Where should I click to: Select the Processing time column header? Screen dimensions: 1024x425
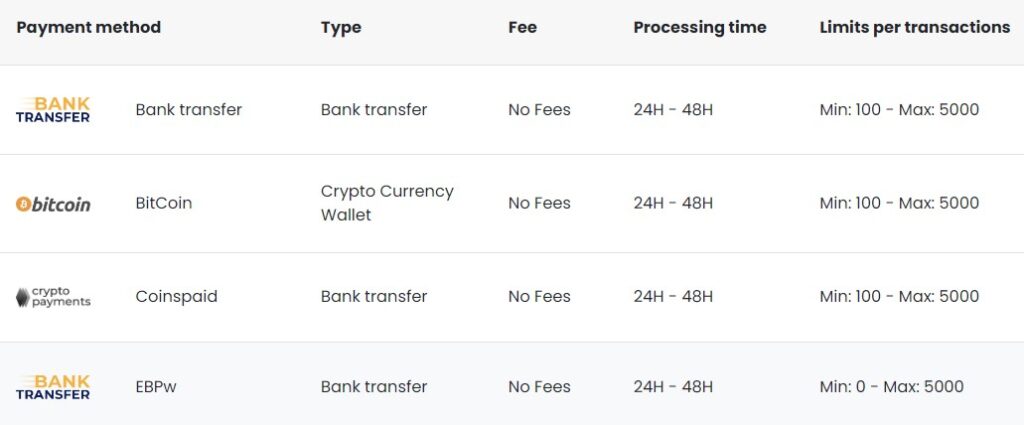pos(699,27)
